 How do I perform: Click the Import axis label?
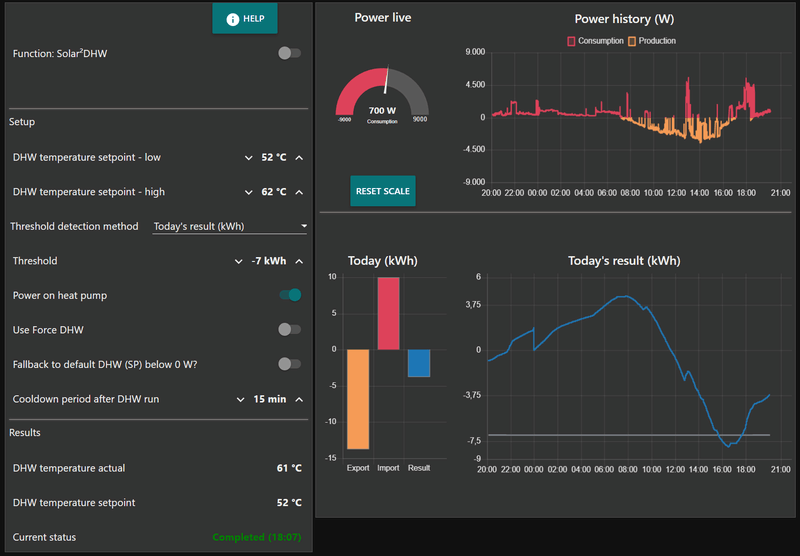[388, 468]
